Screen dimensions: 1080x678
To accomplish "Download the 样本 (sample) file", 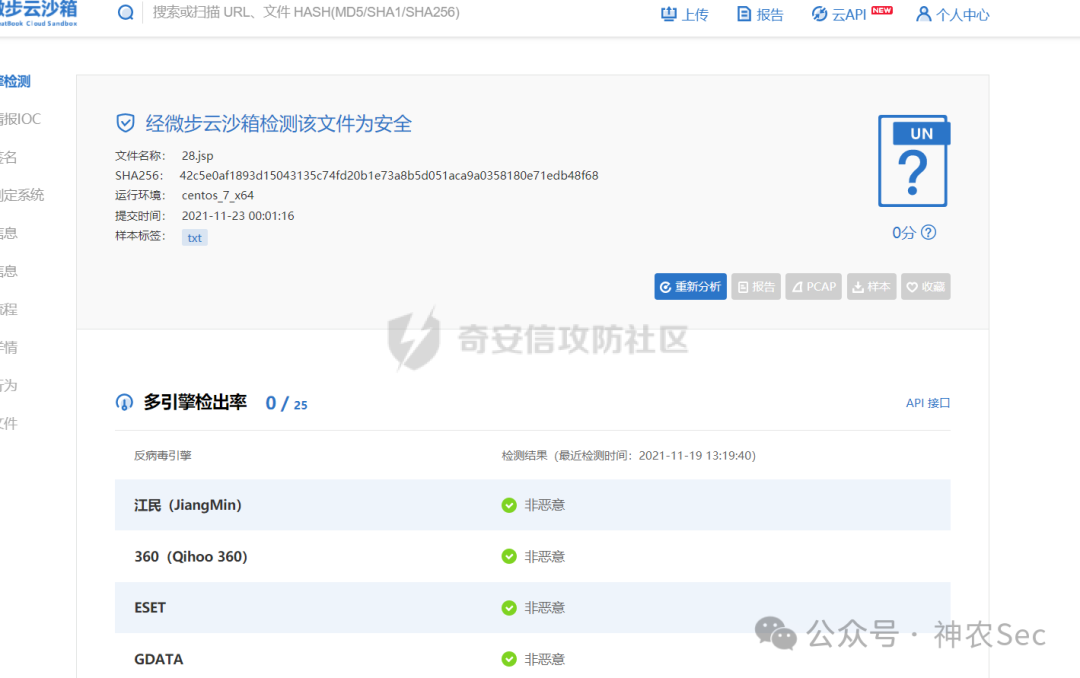I will [871, 286].
